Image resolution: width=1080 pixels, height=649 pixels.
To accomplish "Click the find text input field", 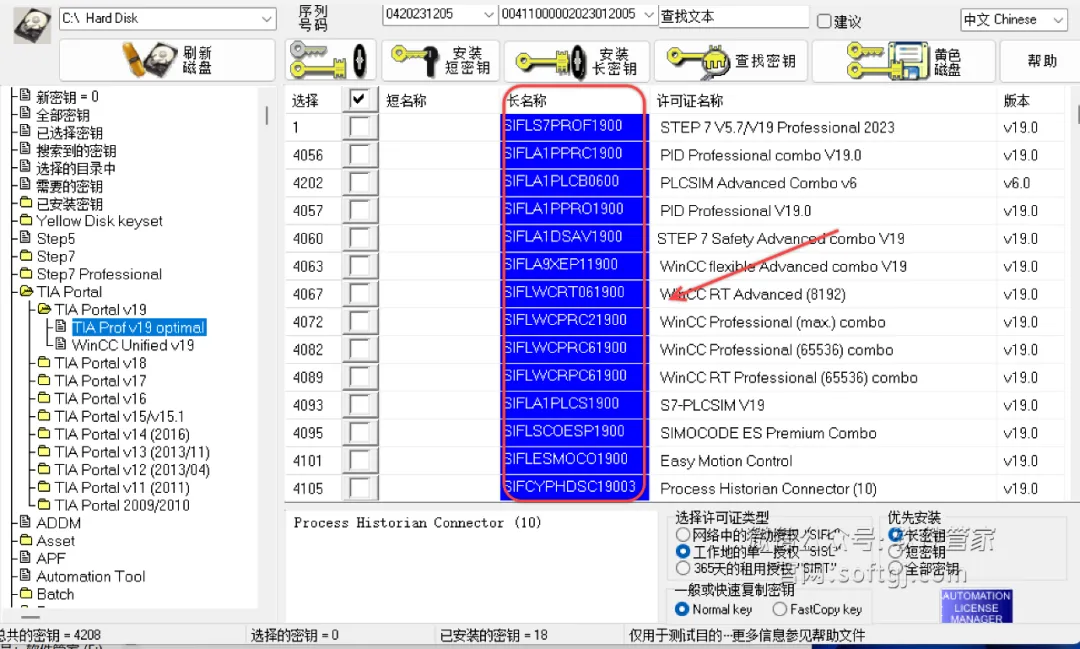I will (x=734, y=16).
